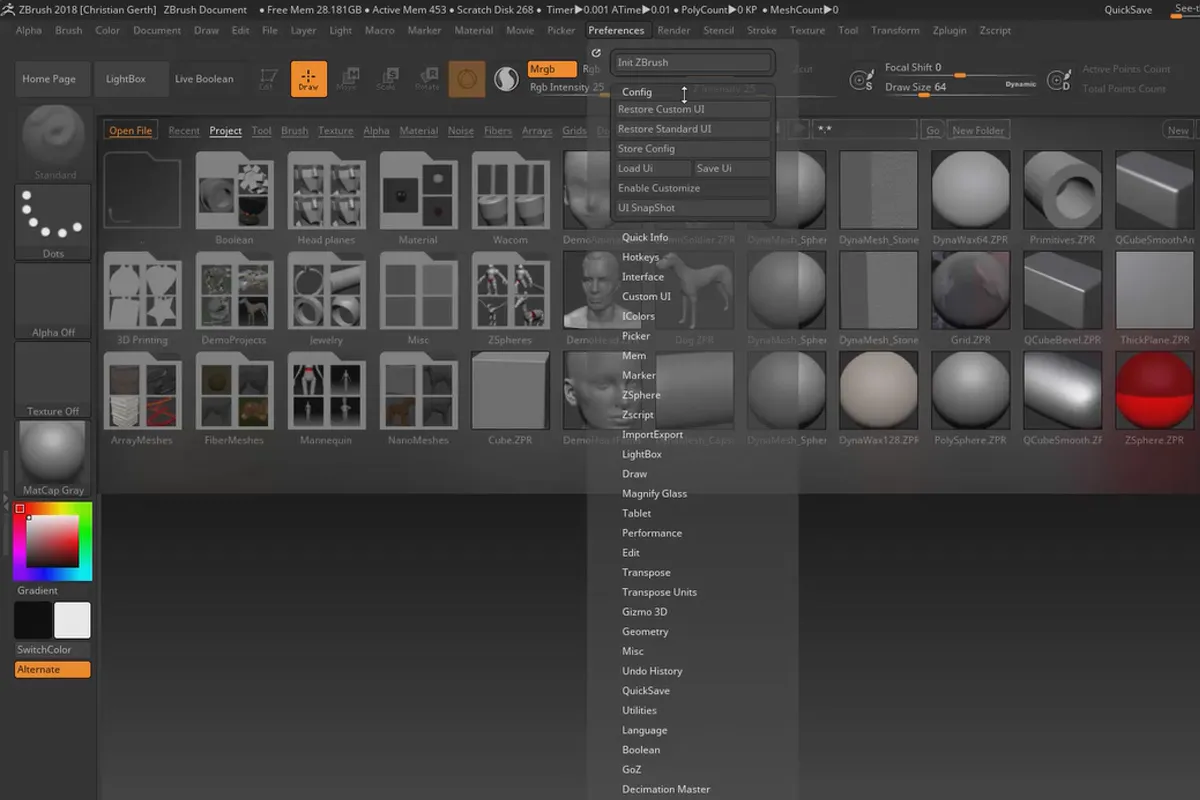Expand the Hotkeys preferences section

tap(641, 257)
